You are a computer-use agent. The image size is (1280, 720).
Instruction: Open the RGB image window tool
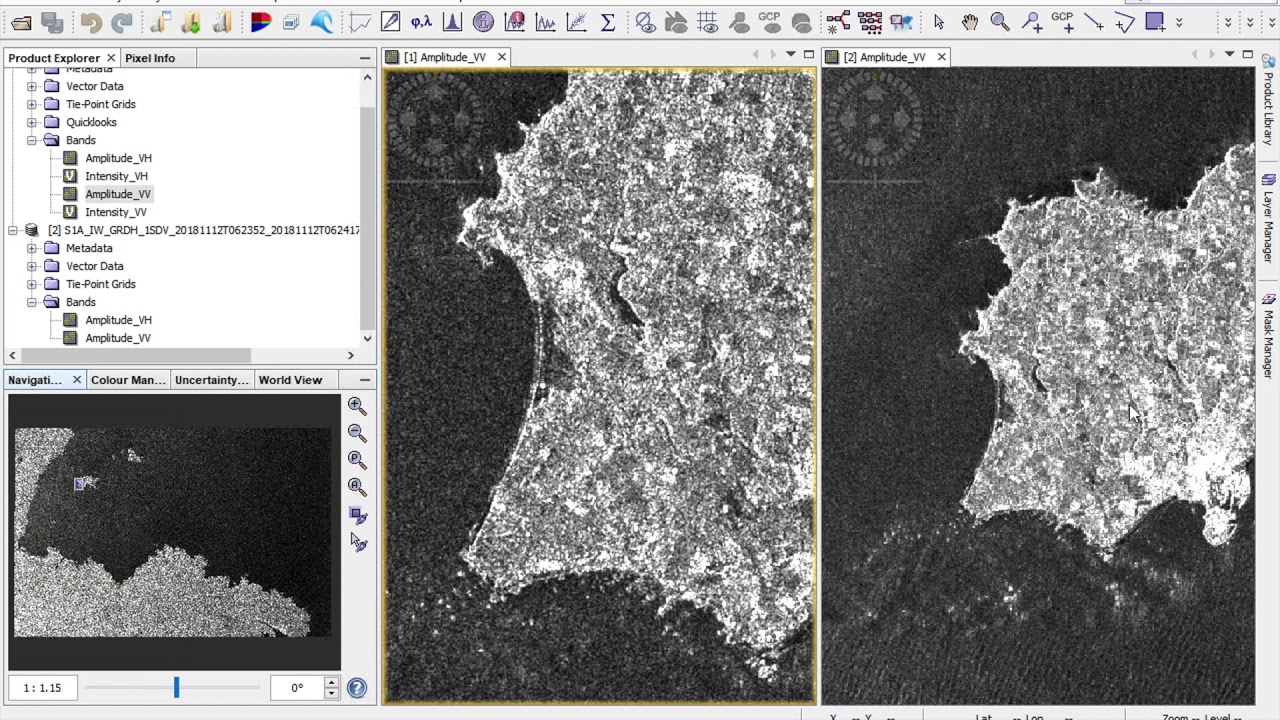(x=260, y=21)
